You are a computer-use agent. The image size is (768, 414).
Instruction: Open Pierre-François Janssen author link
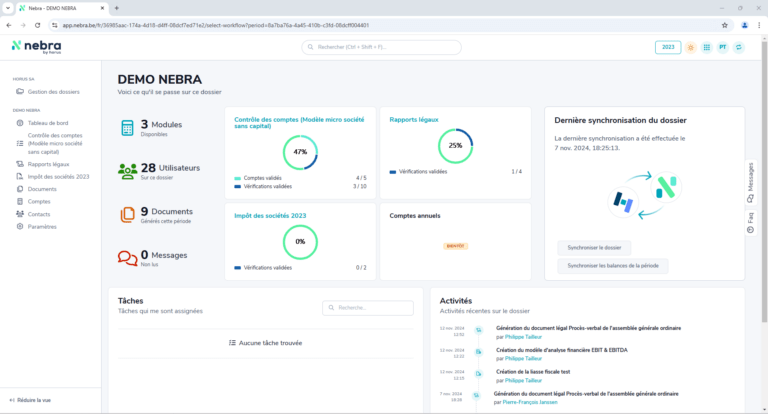click(530, 402)
